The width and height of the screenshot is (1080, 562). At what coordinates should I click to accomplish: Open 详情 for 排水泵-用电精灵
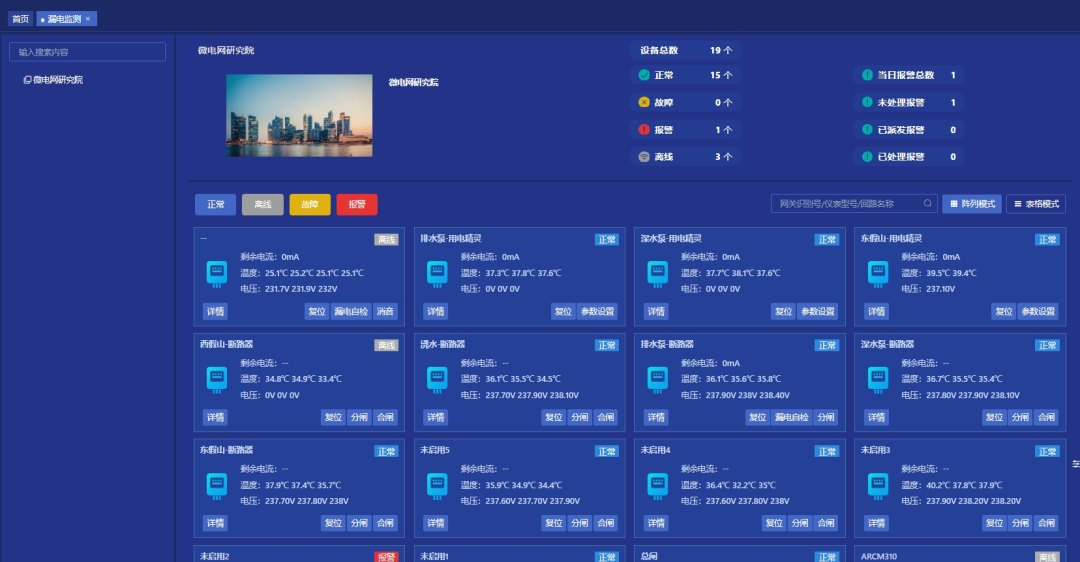(x=436, y=311)
